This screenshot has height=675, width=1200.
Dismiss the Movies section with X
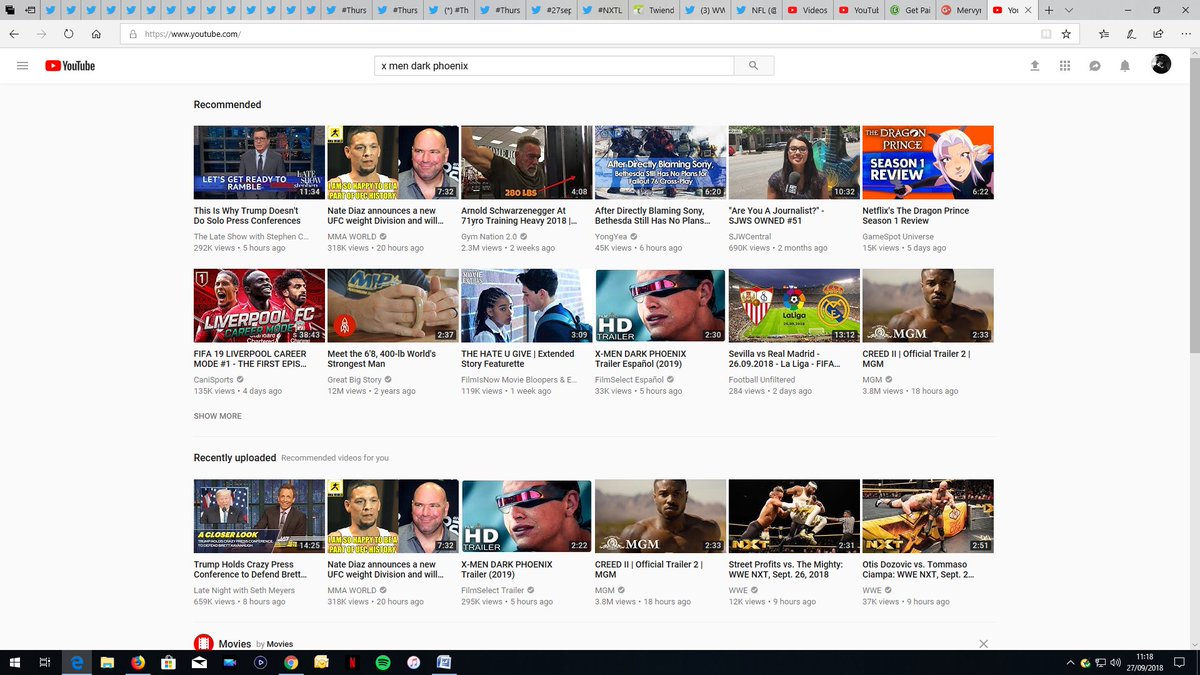pos(983,644)
